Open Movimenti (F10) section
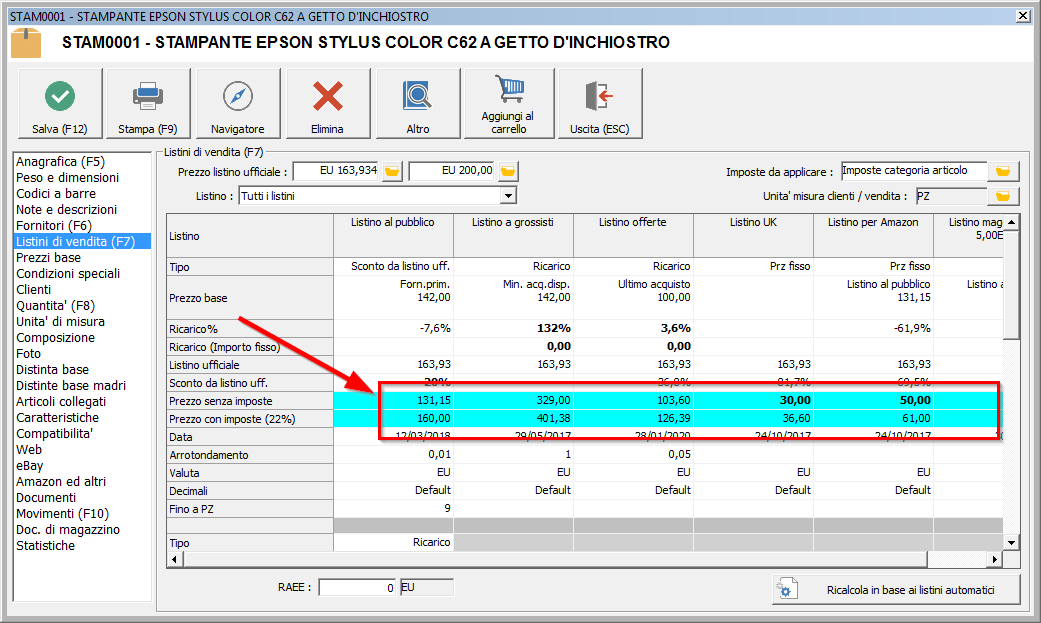1041x623 pixels. click(x=62, y=513)
